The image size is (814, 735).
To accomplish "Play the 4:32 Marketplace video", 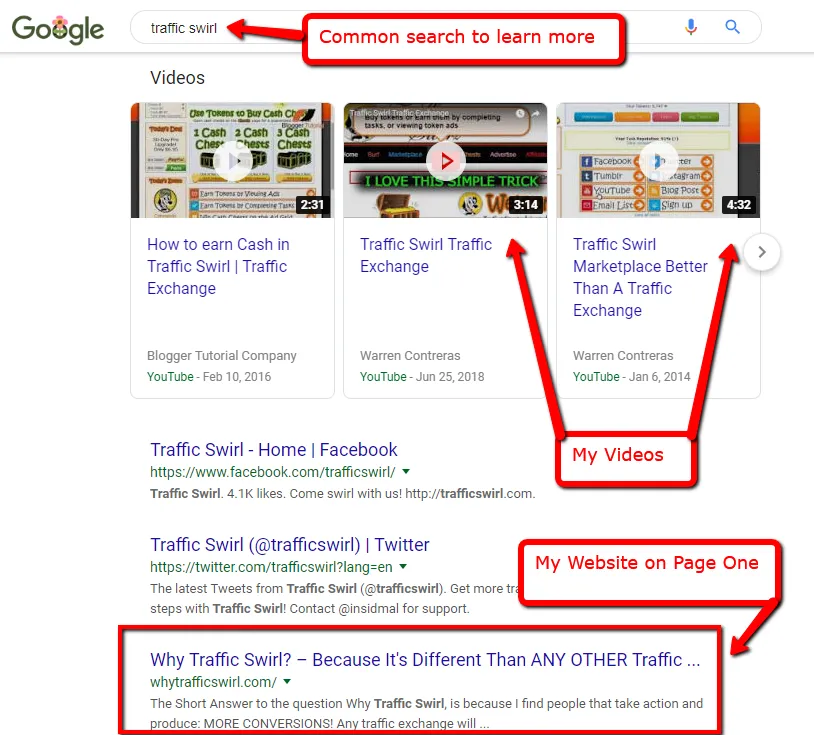I will tap(658, 160).
